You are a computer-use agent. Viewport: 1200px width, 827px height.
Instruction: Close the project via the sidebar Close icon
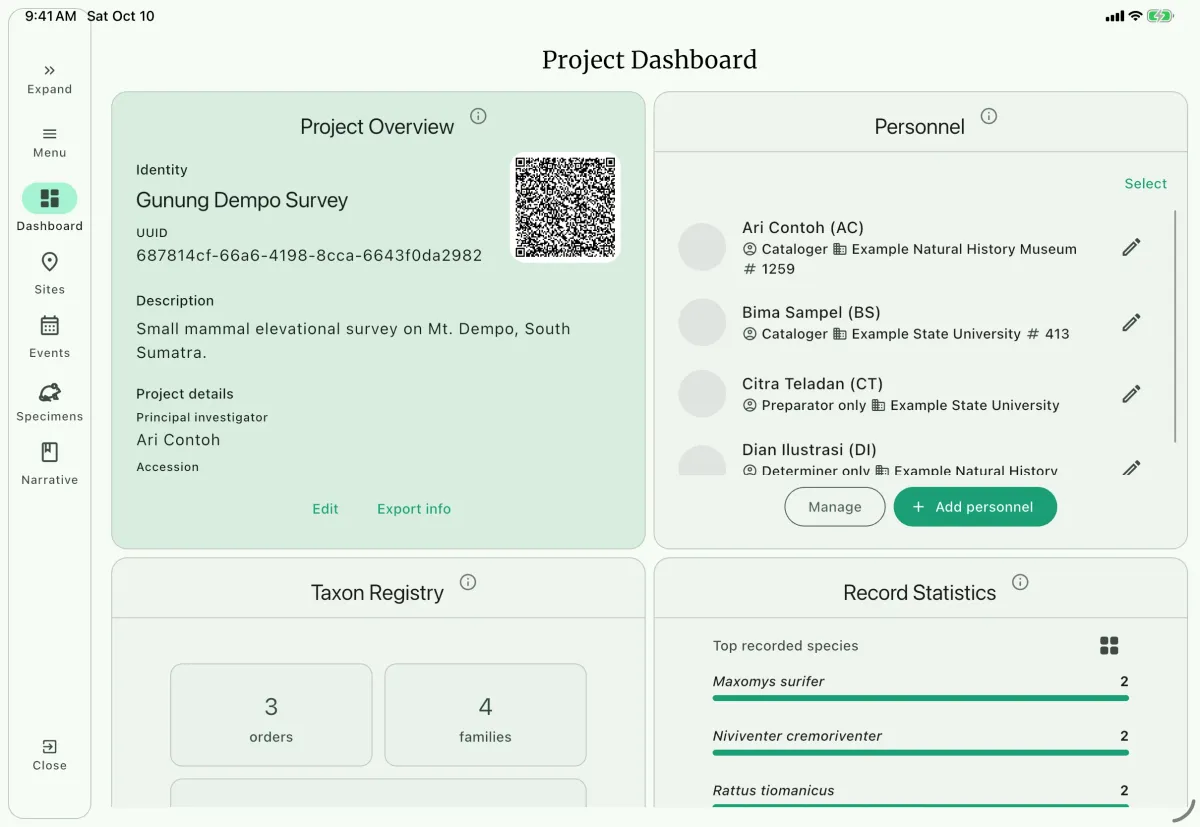[49, 755]
